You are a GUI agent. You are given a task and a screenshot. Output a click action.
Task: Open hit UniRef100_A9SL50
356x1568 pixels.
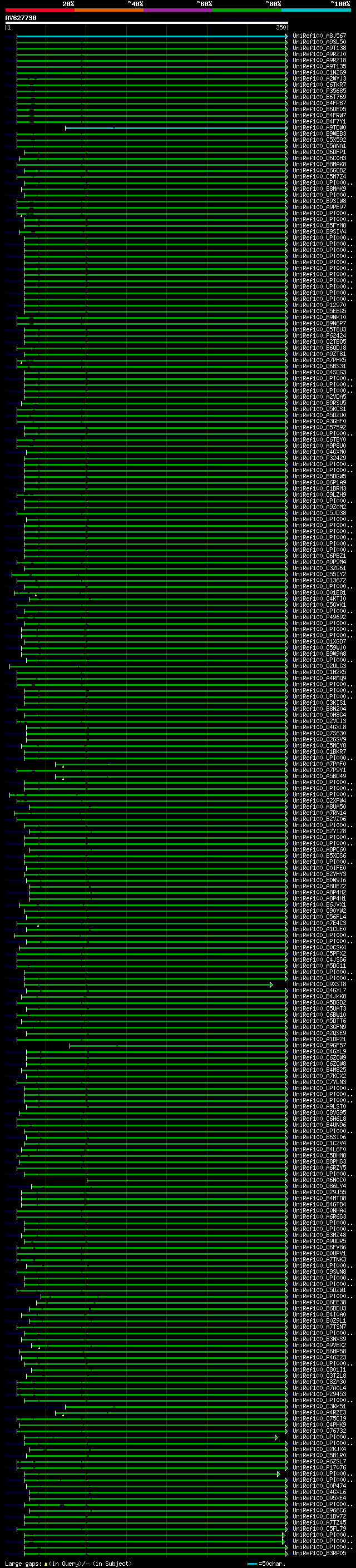pyautogui.click(x=319, y=42)
